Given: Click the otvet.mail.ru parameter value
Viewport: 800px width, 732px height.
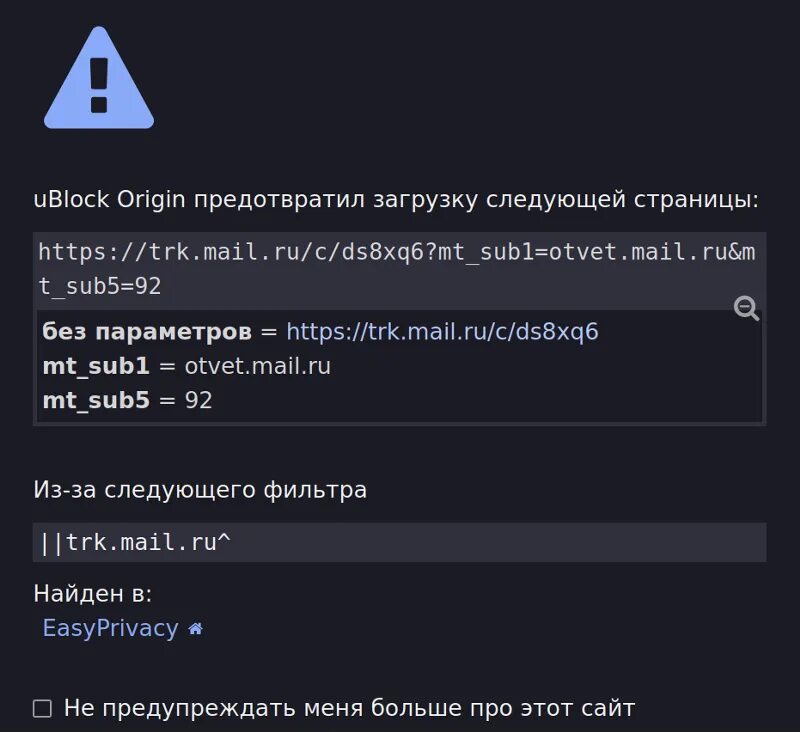Looking at the screenshot, I should [257, 366].
